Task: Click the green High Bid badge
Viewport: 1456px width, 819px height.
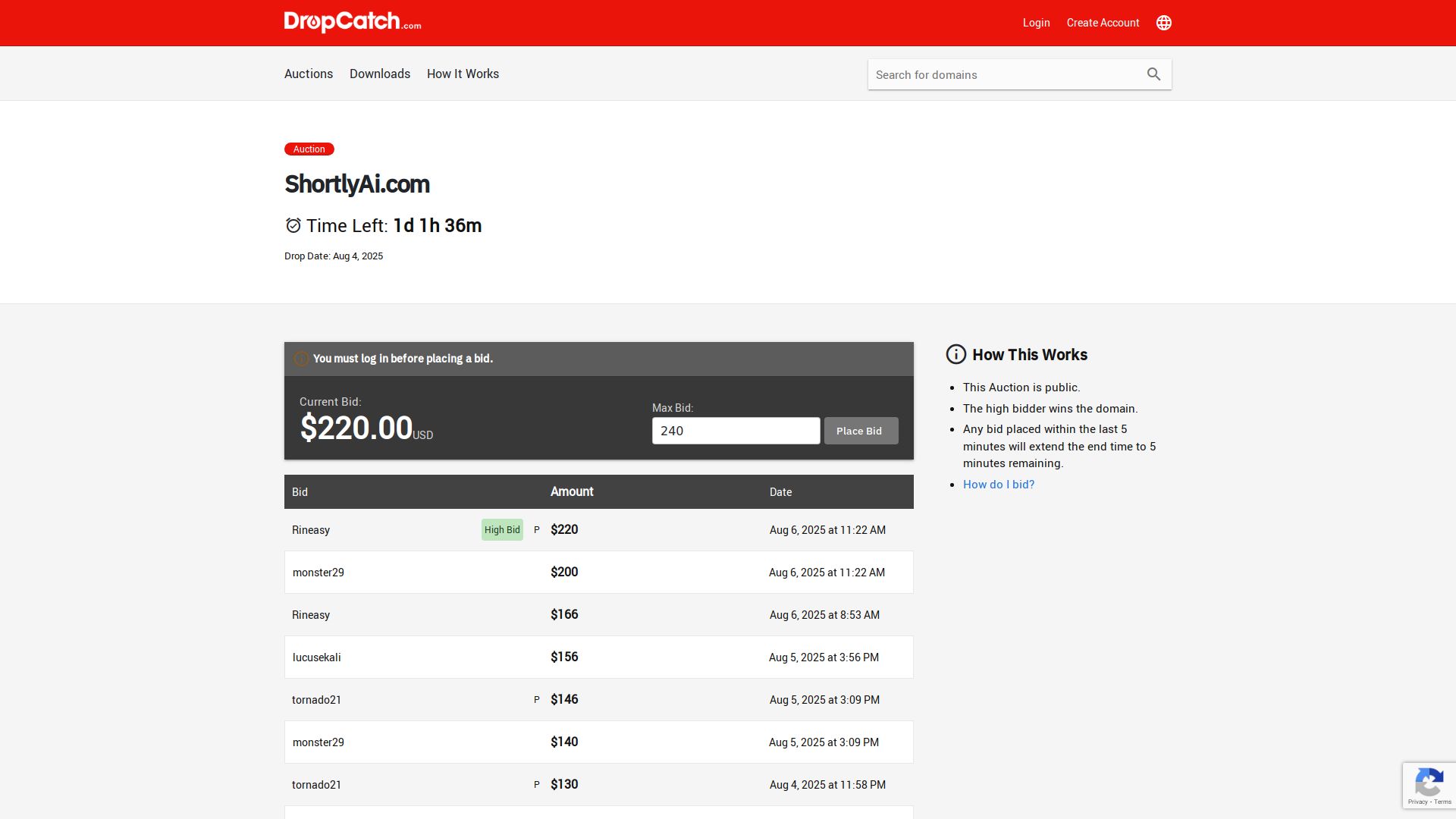Action: (502, 530)
